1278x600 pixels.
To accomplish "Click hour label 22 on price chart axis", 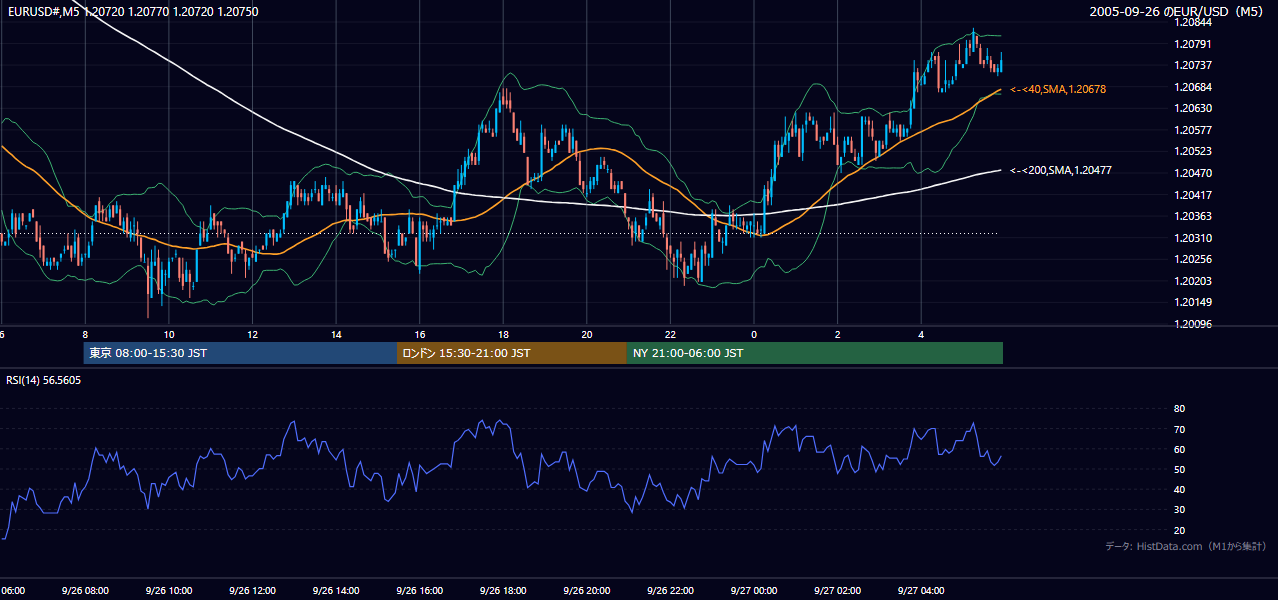I will (x=671, y=334).
